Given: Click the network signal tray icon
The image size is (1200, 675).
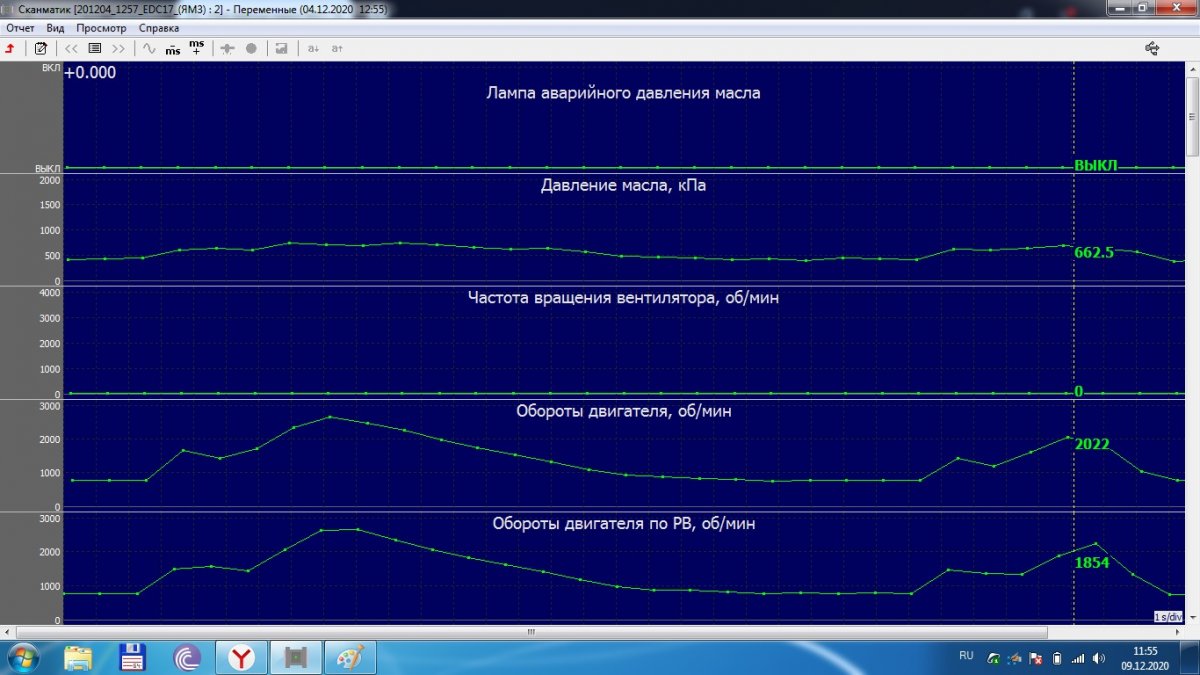Looking at the screenshot, I should (1077, 658).
